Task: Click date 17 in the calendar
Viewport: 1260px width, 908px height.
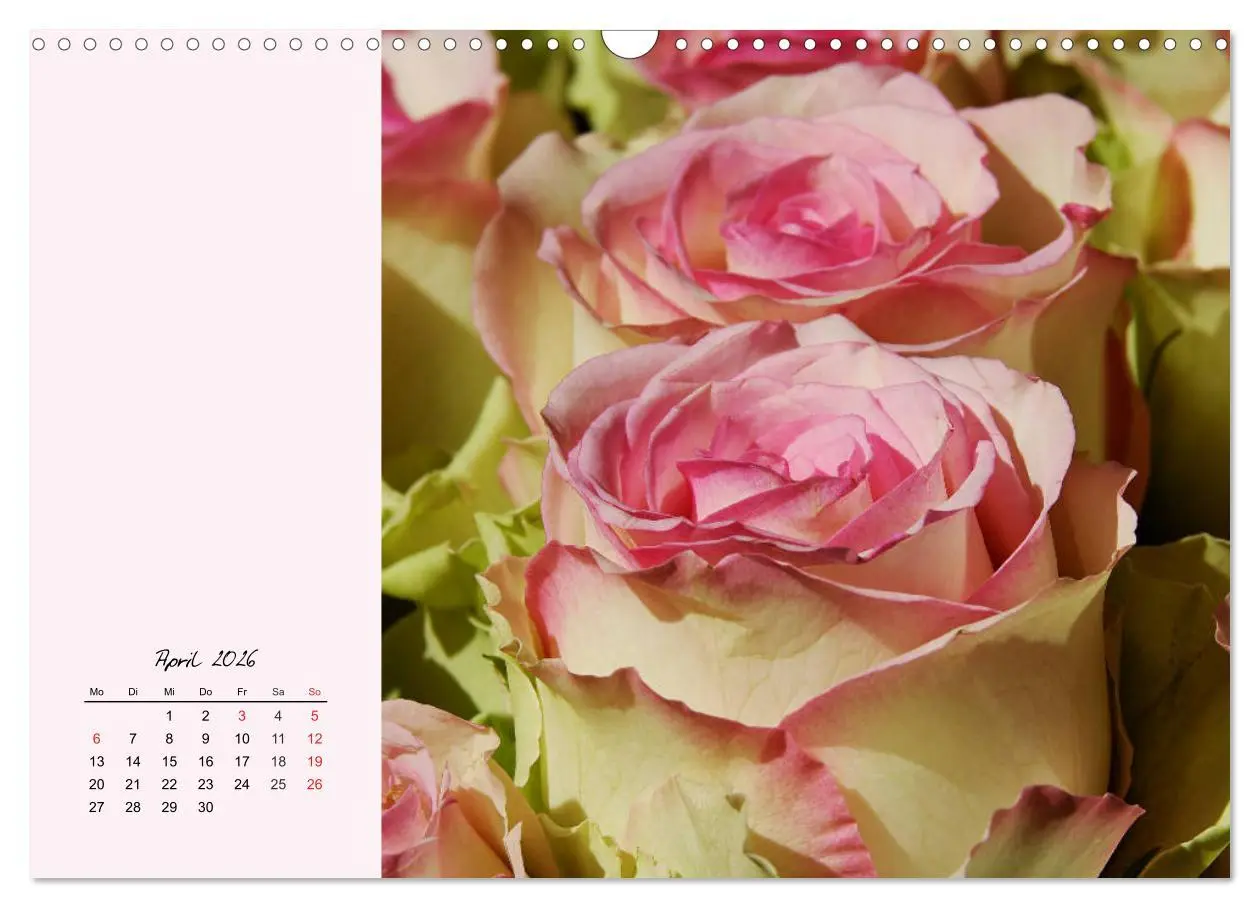Action: click(242, 762)
